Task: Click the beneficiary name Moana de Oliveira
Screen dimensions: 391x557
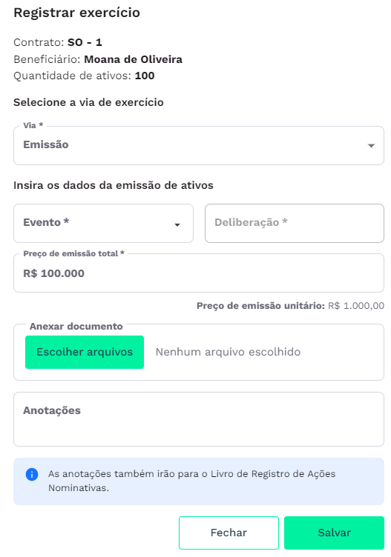Action: pos(133,59)
